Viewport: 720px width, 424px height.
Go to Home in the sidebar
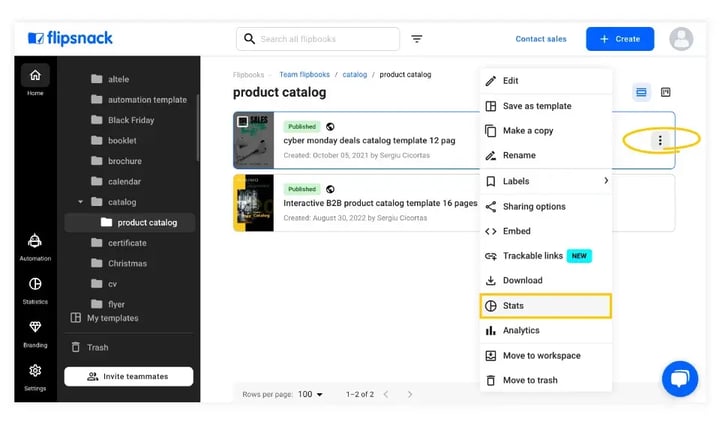point(35,80)
